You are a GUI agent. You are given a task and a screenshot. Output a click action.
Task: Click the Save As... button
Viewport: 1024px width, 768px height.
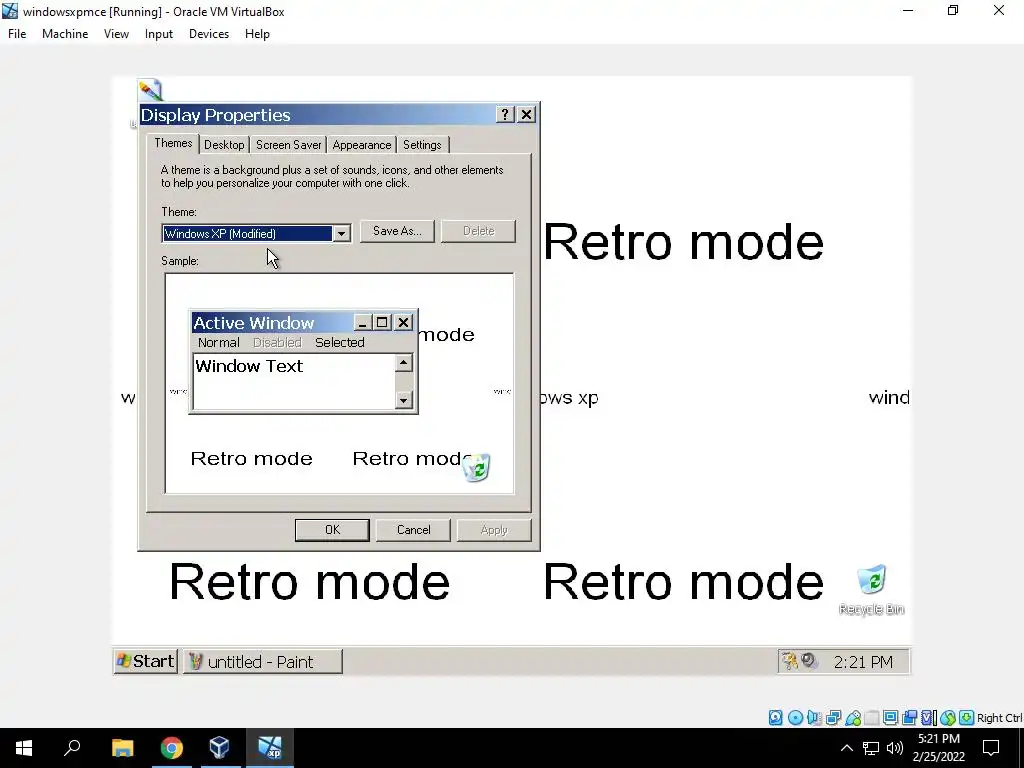(x=397, y=231)
